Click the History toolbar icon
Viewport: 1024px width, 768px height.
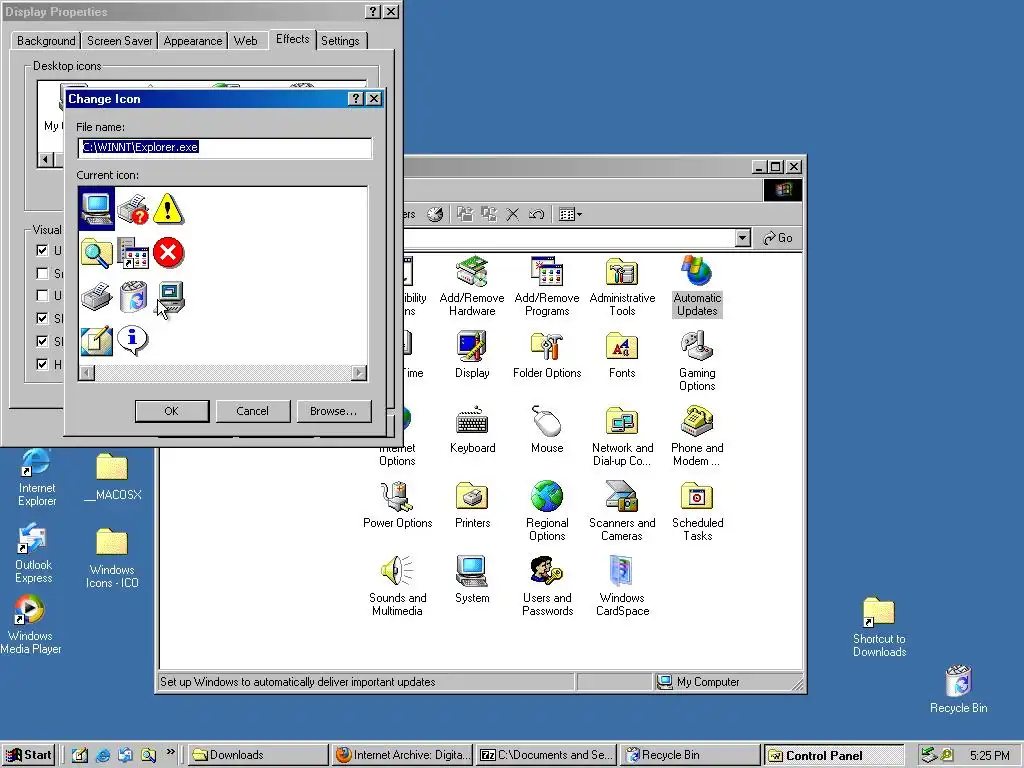click(x=435, y=214)
